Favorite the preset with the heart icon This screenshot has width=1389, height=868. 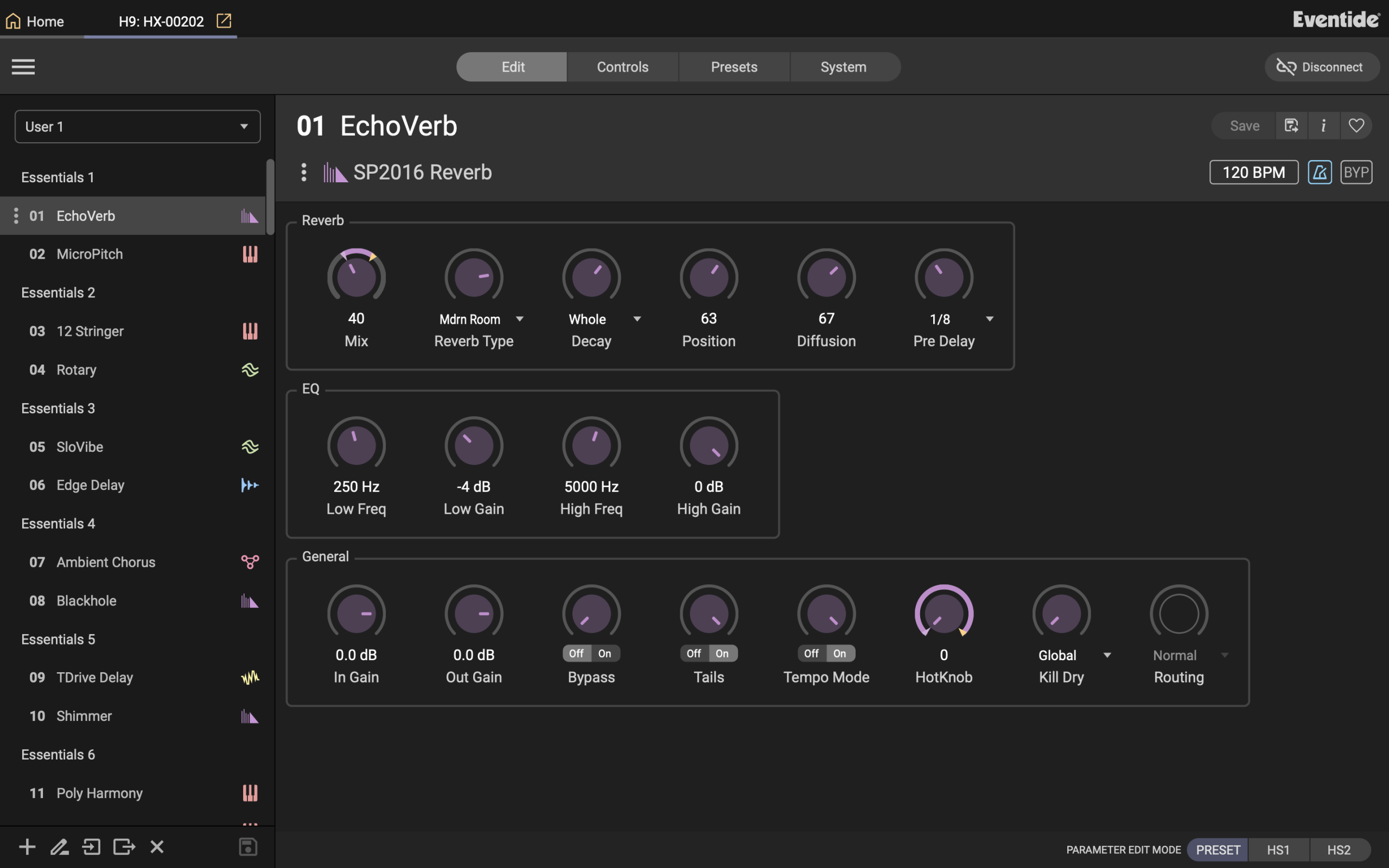point(1356,126)
